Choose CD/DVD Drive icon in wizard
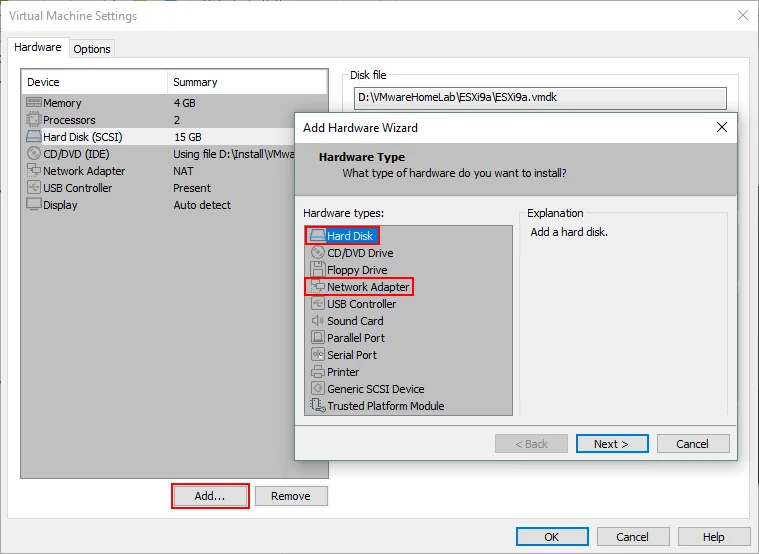Screen dimensions: 759x554 point(318,253)
